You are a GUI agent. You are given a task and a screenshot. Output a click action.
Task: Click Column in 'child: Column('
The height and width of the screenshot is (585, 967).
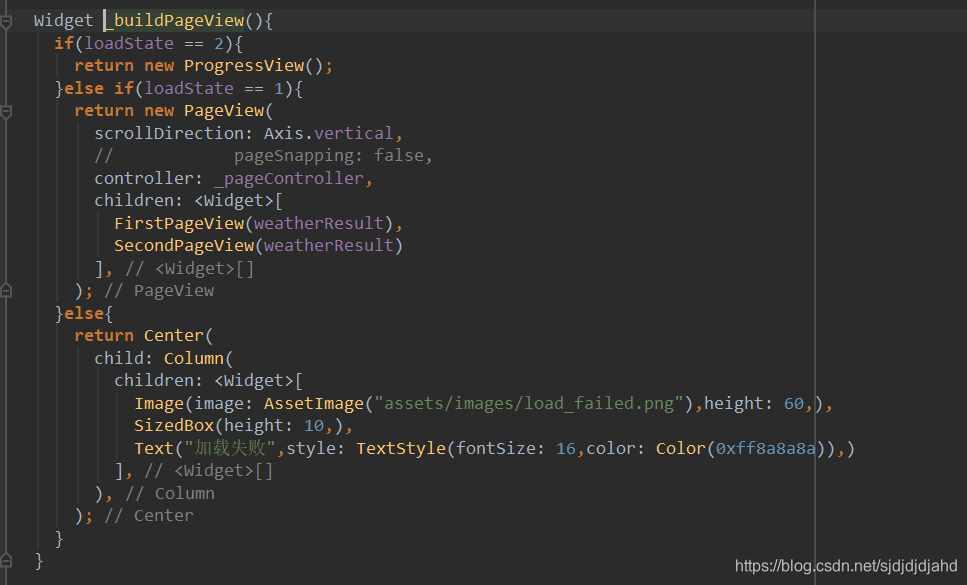tap(194, 359)
